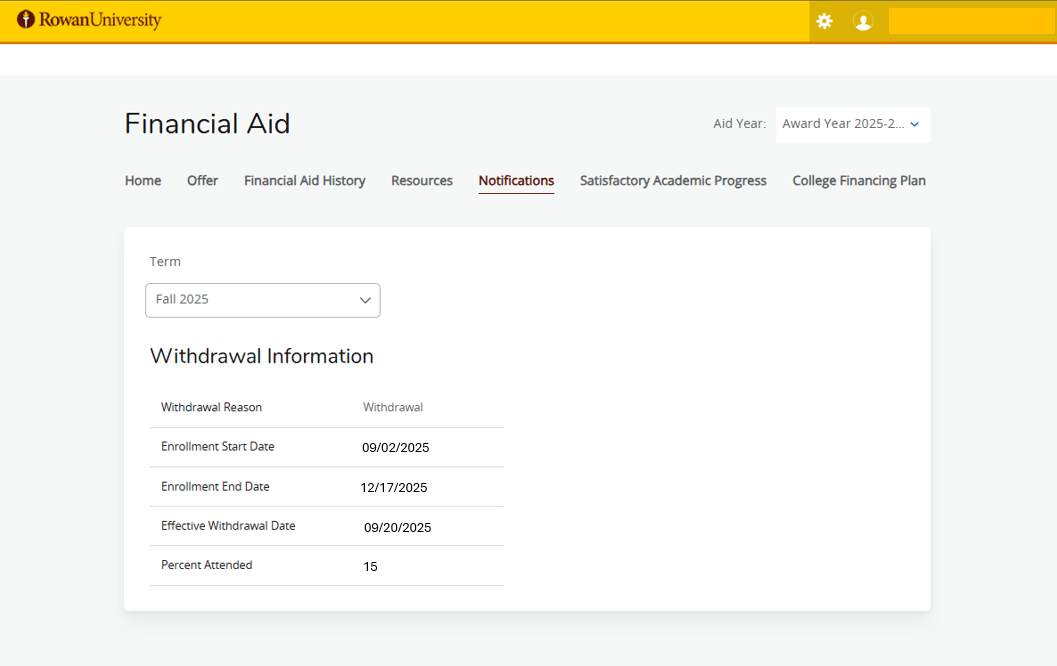Click the Percent Attended value 15
The image size is (1057, 666).
coord(370,567)
